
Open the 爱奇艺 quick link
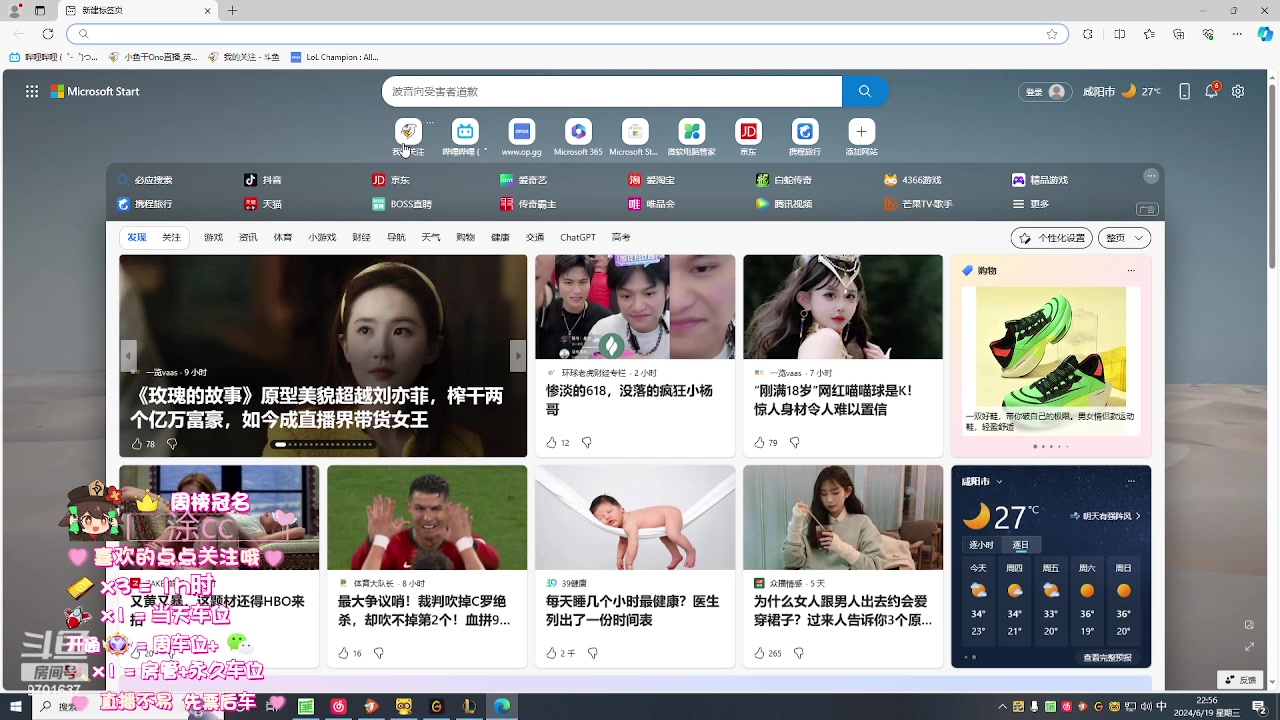point(523,180)
